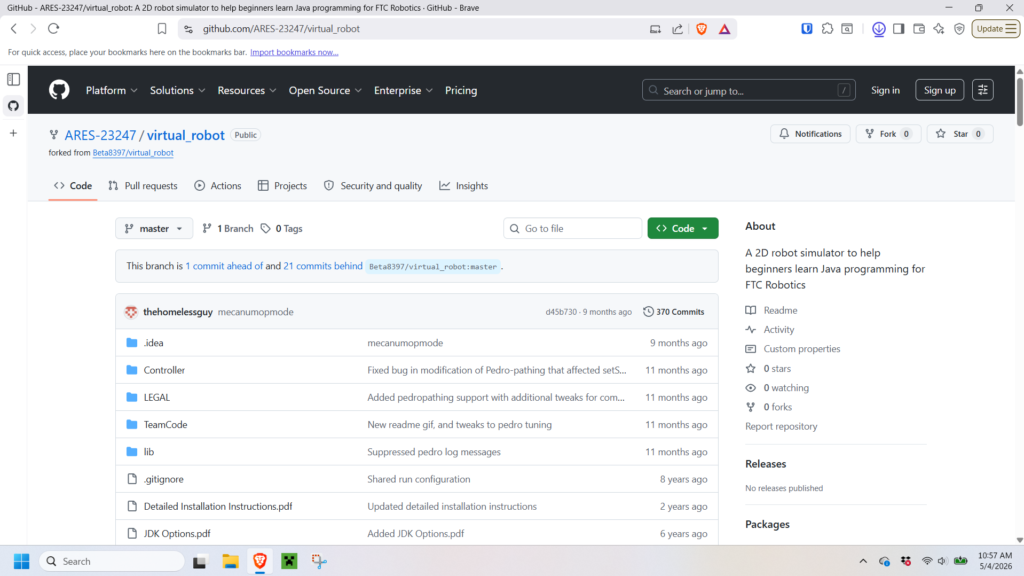Expand the Platform navigation menu
The width and height of the screenshot is (1024, 576).
pyautogui.click(x=112, y=90)
